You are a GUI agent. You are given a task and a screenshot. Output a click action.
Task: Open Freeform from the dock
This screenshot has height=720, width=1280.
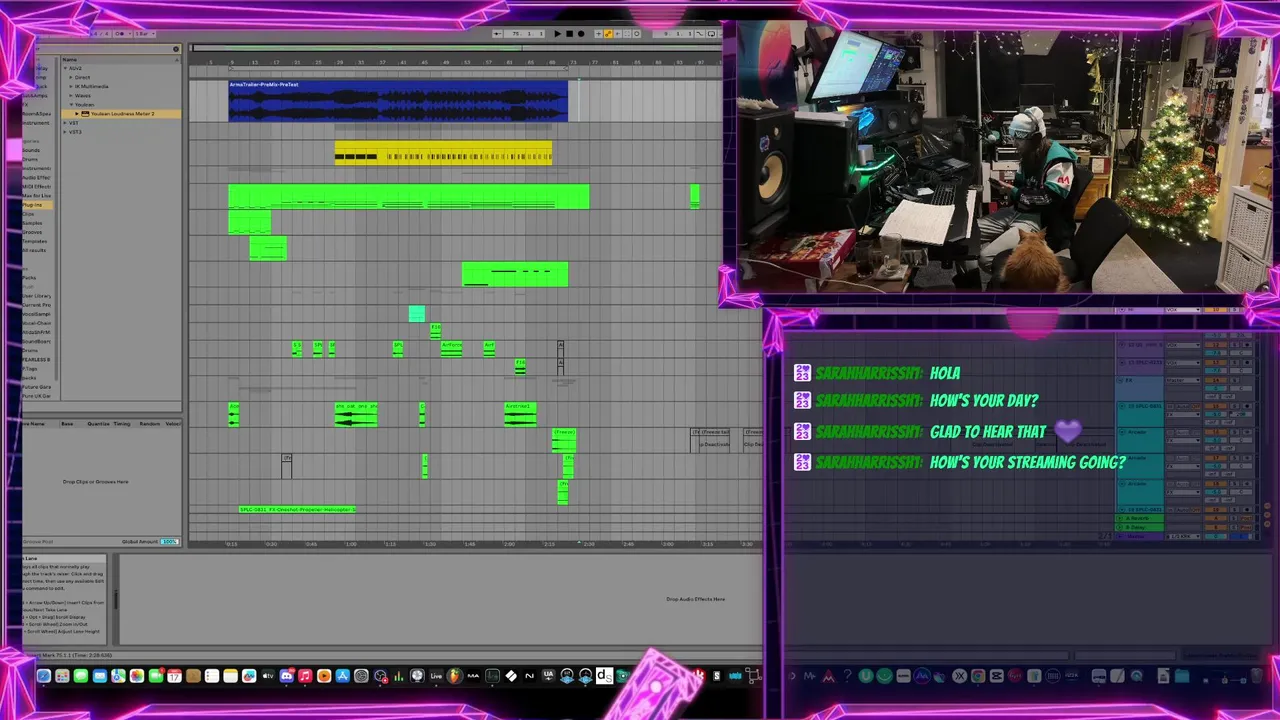click(x=249, y=676)
